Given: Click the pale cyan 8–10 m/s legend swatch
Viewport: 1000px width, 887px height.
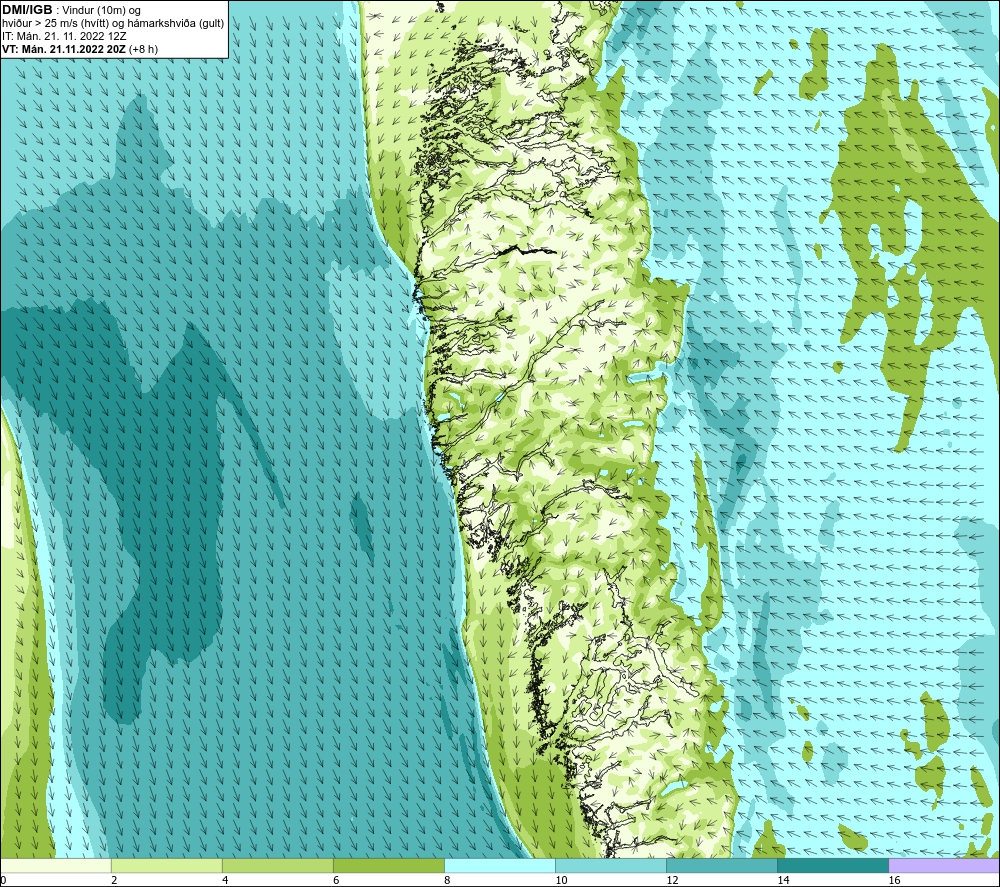Looking at the screenshot, I should point(499,865).
